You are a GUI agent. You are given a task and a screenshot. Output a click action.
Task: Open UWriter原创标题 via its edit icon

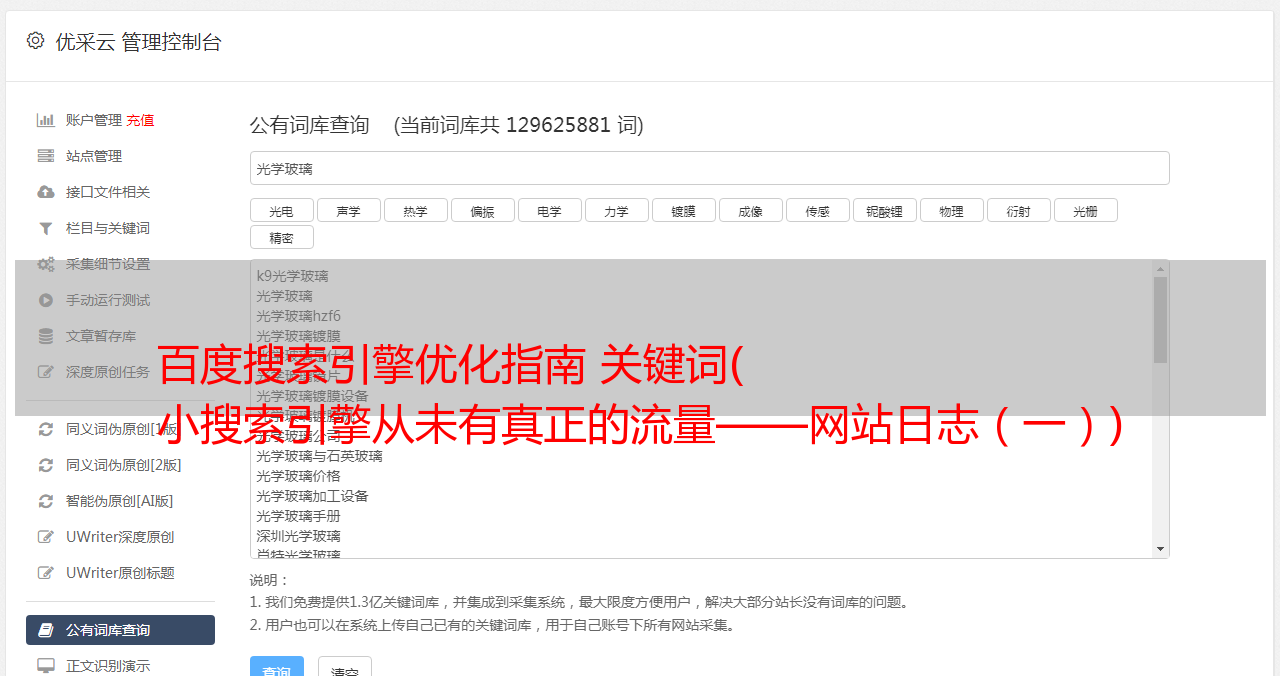click(x=45, y=573)
